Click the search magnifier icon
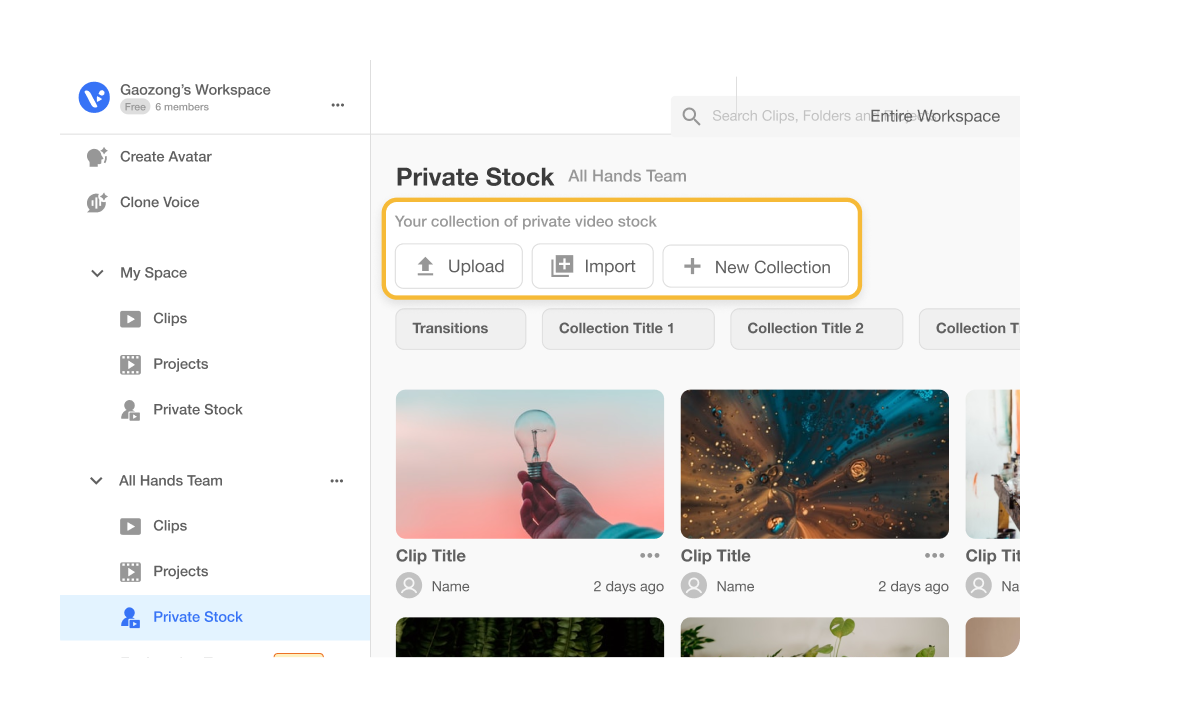 (690, 116)
